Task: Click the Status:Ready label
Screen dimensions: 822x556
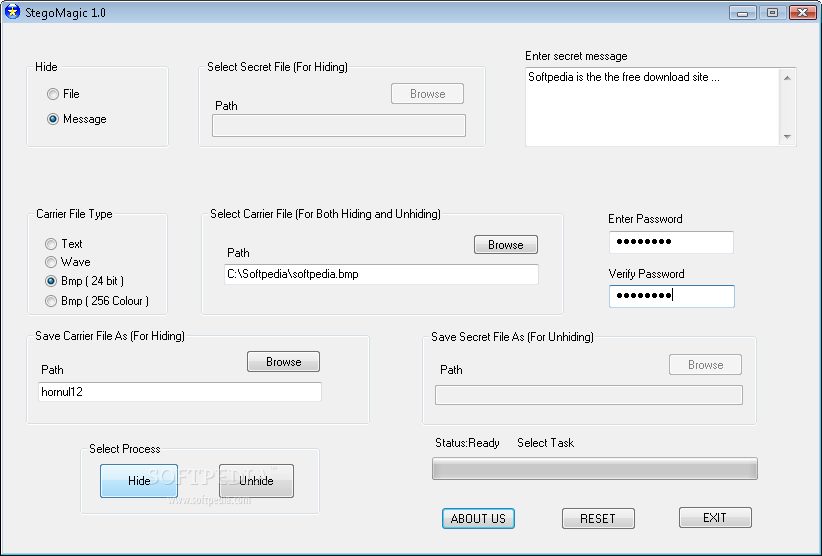Action: (467, 443)
